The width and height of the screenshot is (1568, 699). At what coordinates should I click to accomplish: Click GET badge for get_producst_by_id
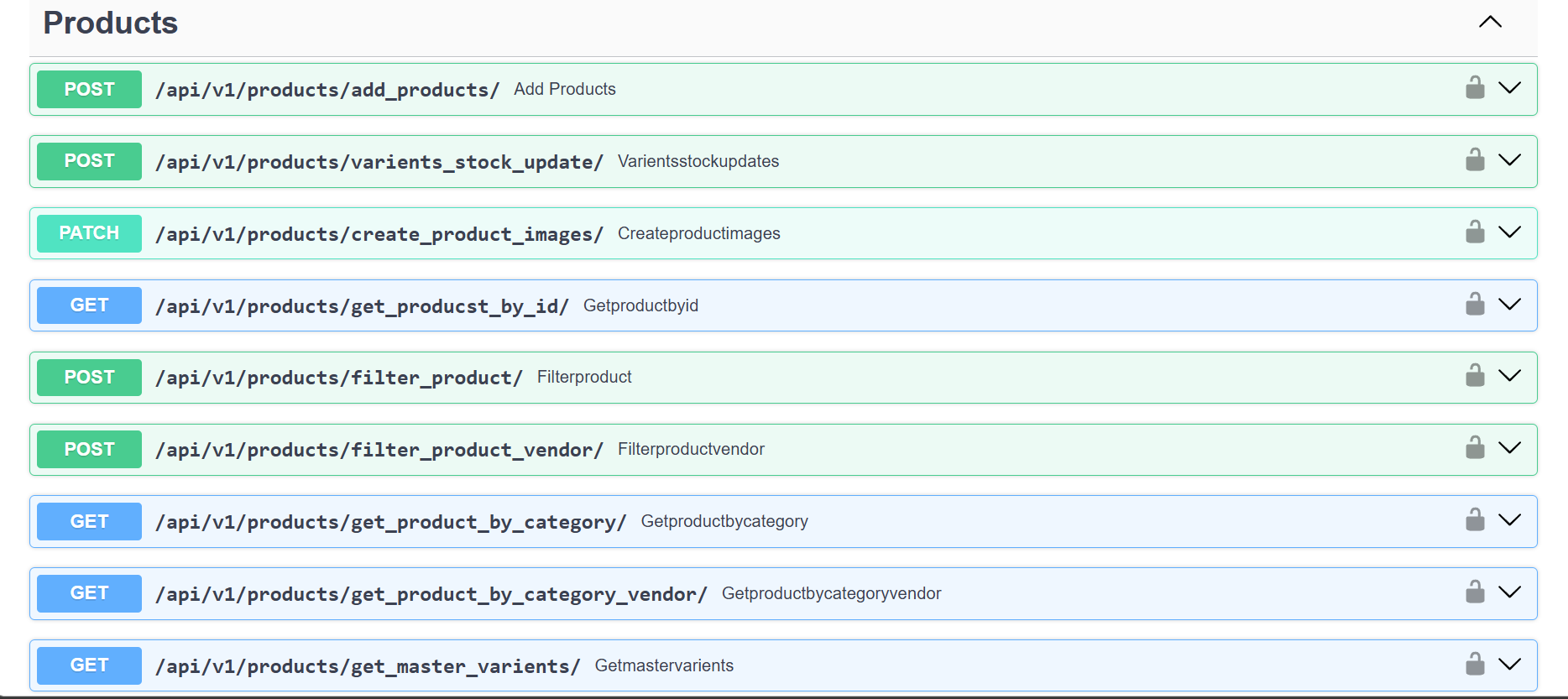tap(89, 305)
